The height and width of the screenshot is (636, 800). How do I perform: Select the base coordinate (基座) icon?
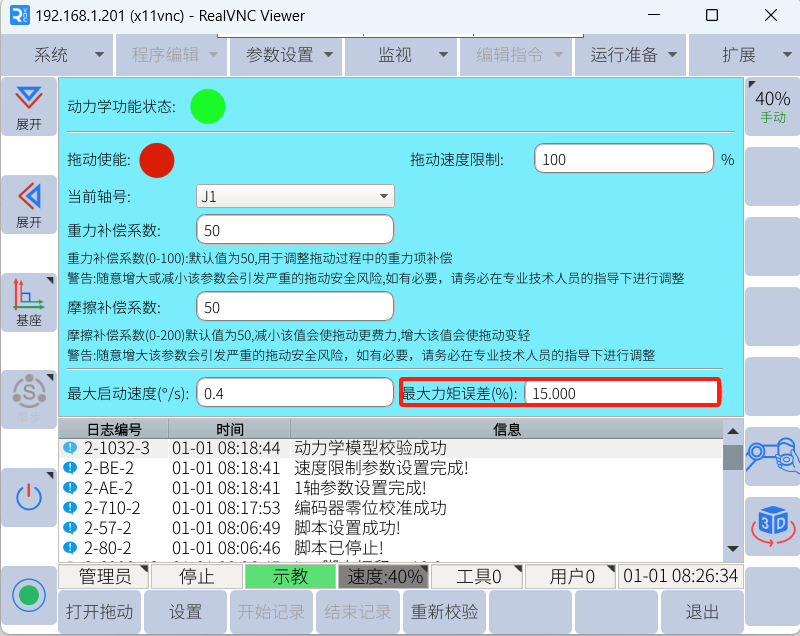29,302
